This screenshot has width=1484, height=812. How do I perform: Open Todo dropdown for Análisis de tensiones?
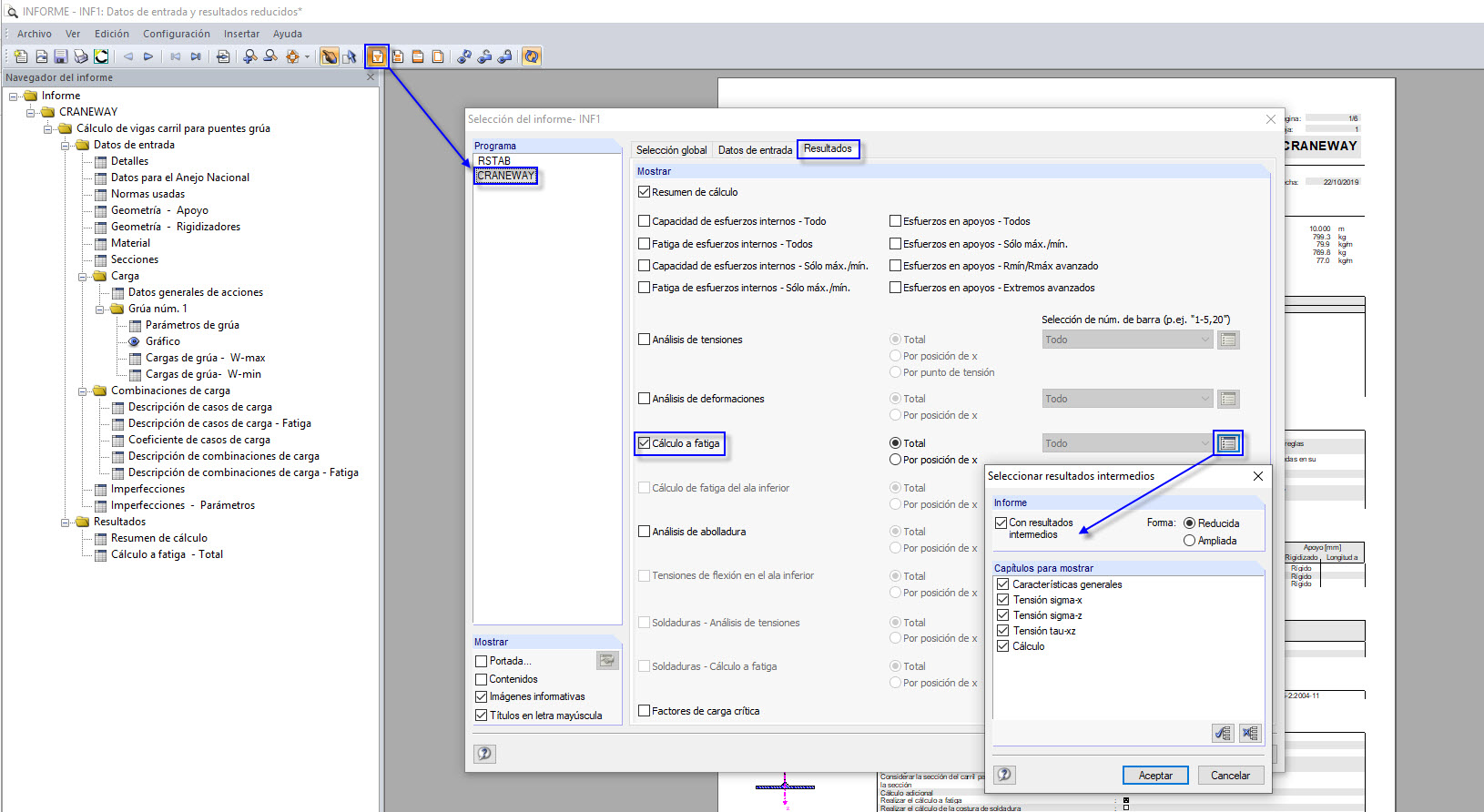[1127, 340]
